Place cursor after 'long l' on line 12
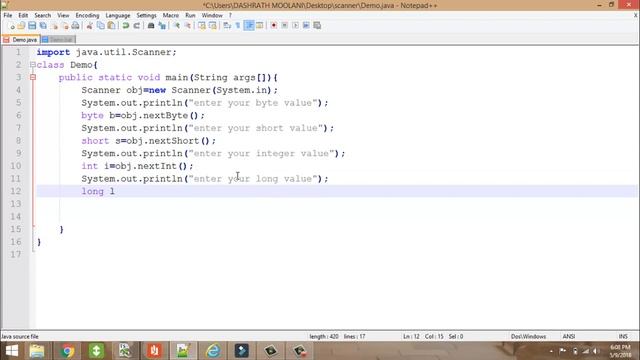The image size is (640, 360). coord(116,191)
